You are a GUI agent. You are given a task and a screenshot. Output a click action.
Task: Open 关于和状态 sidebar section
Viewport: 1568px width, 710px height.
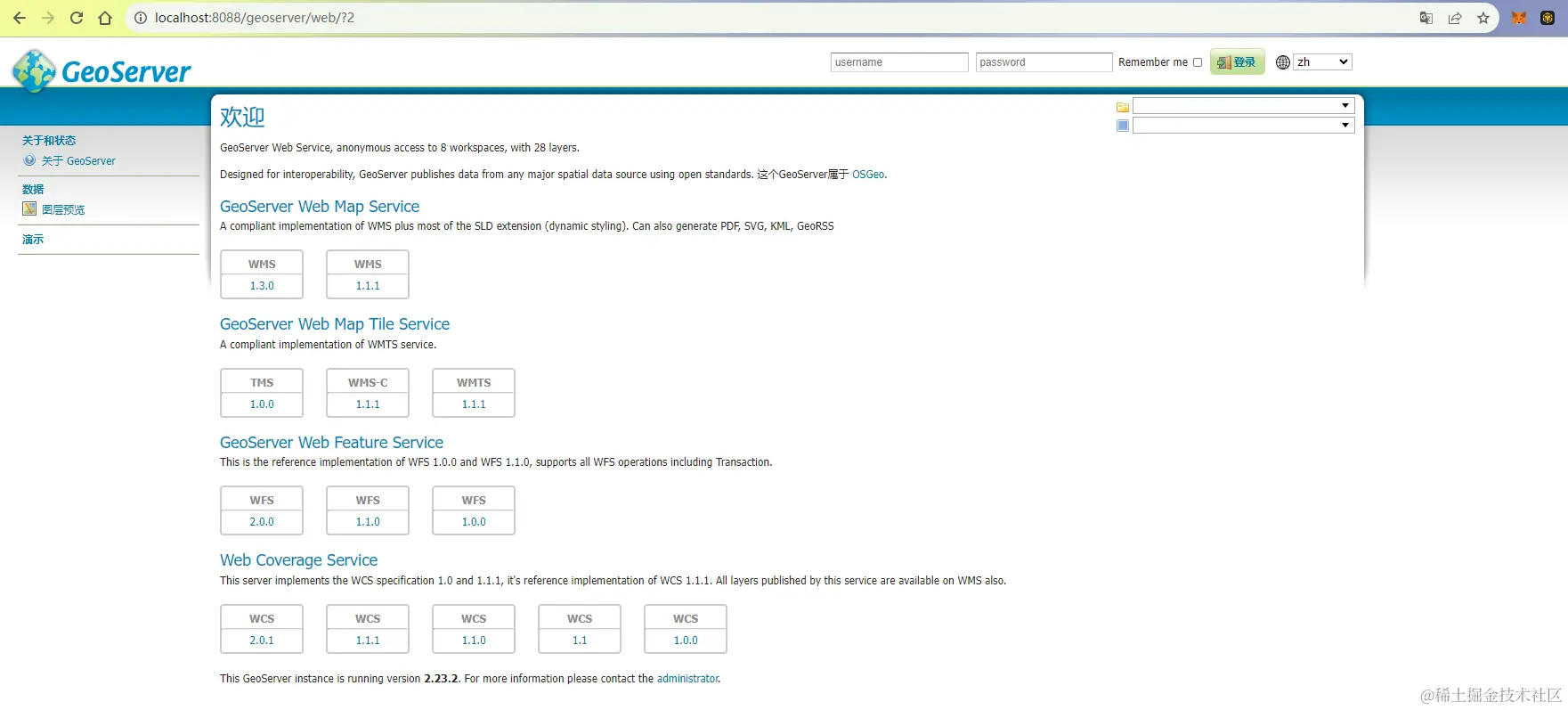tap(49, 141)
